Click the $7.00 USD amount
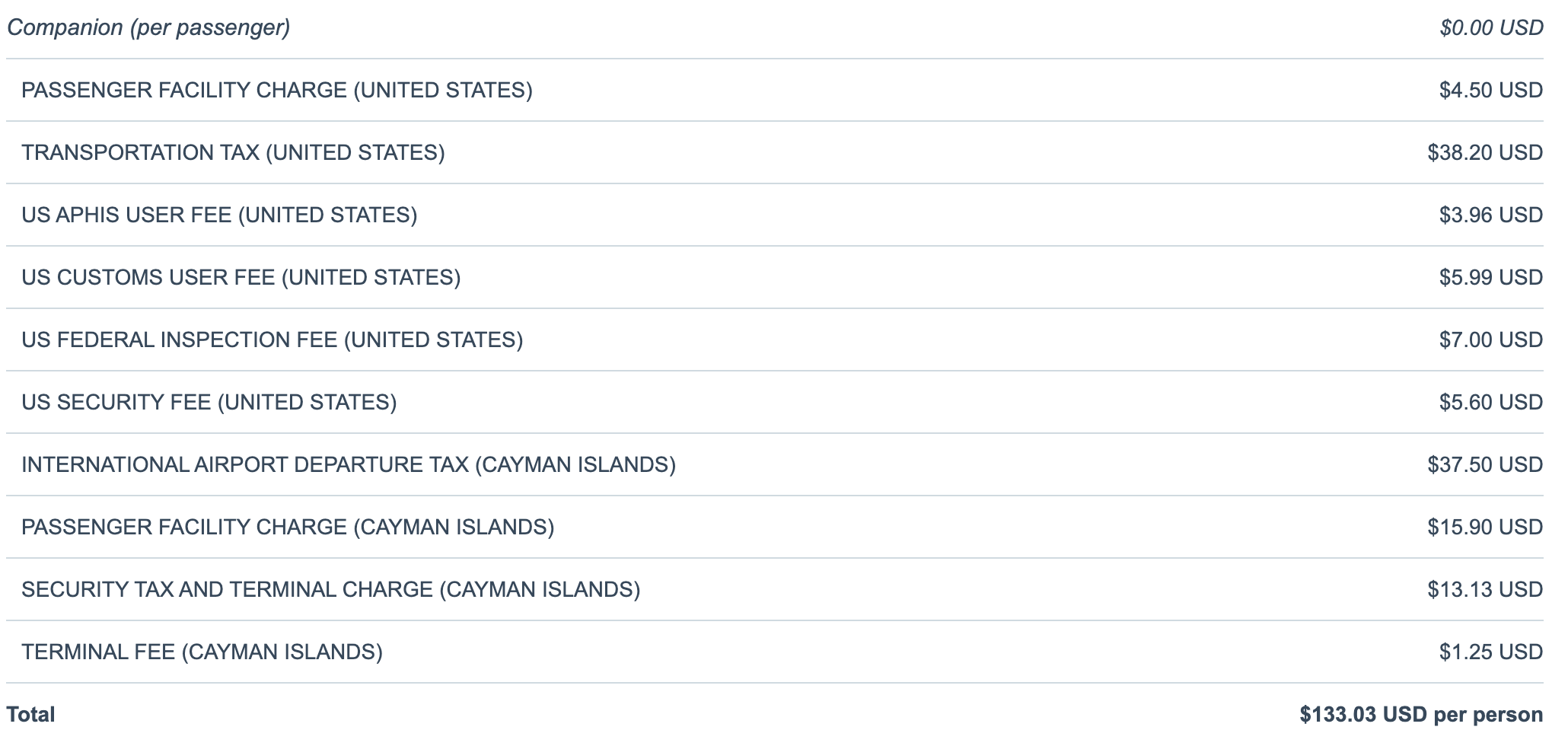The image size is (1568, 746). tap(1490, 340)
